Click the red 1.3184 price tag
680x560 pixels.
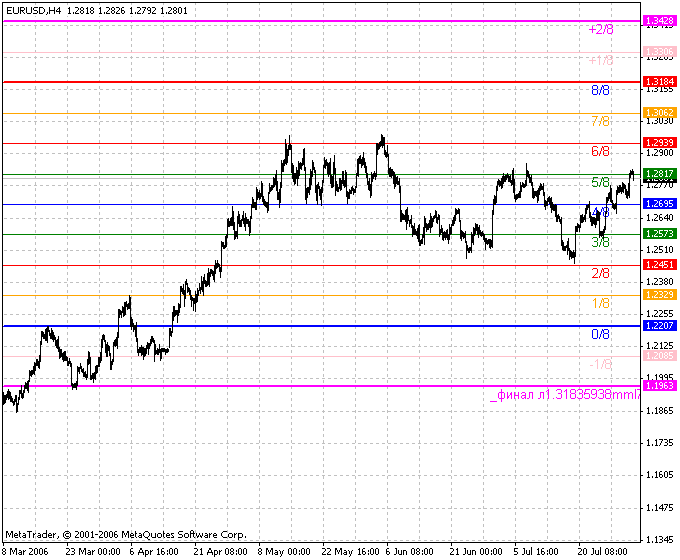click(659, 82)
